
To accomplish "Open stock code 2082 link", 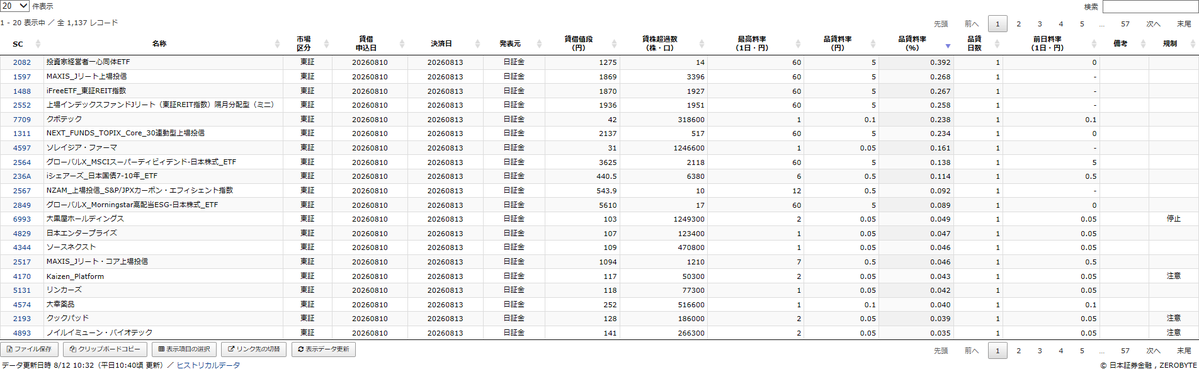I will (22, 62).
